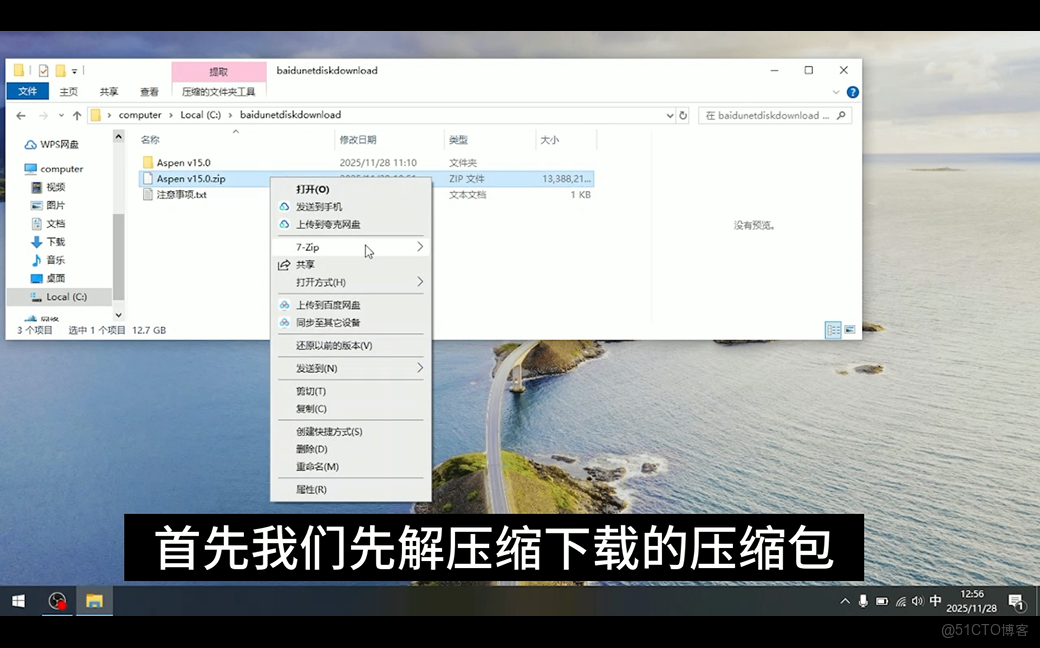Toggle input language via the 中 indicator
The height and width of the screenshot is (648, 1040).
pyautogui.click(x=935, y=601)
